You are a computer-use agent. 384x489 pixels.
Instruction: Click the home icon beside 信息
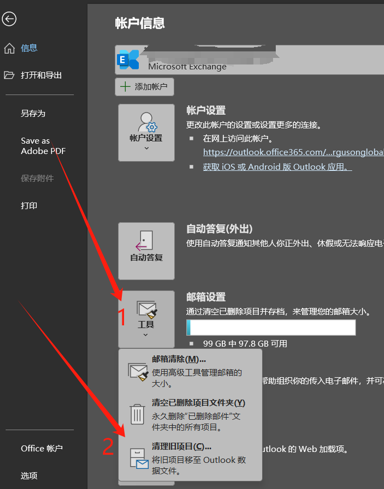[x=9, y=48]
